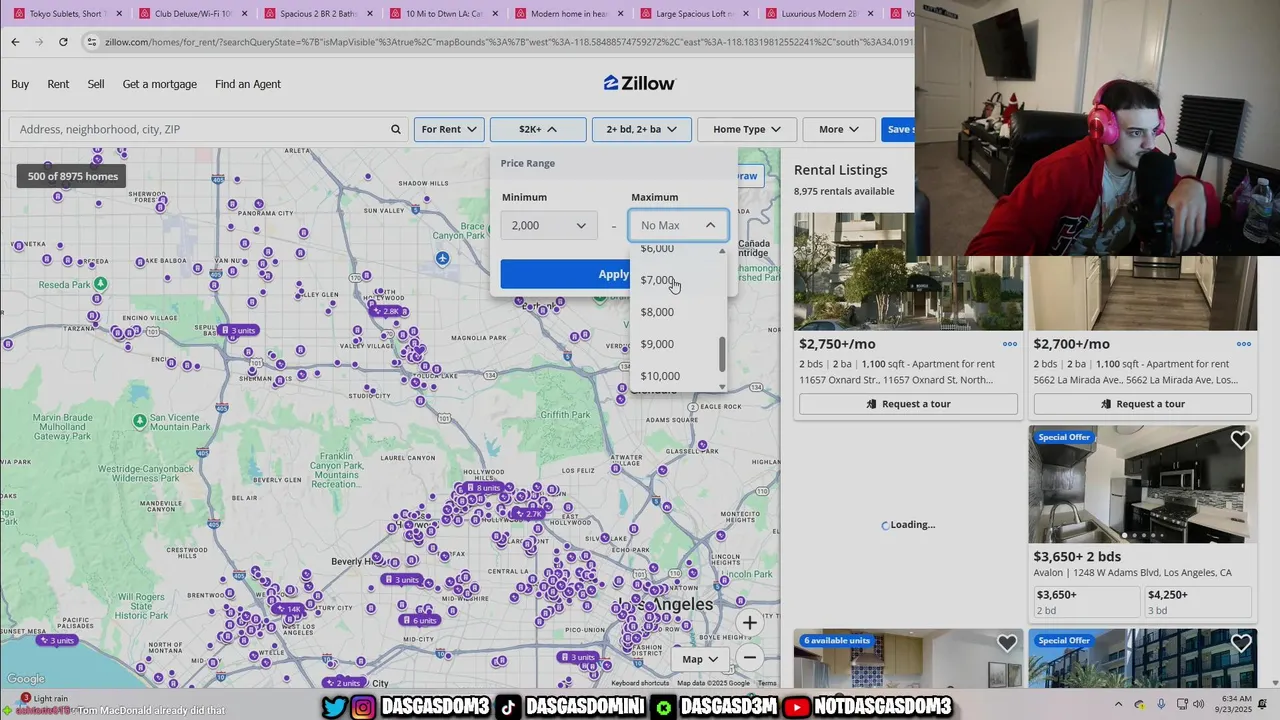1280x720 pixels.
Task: Favorite the second Special Offer listing
Action: pos(1240,643)
